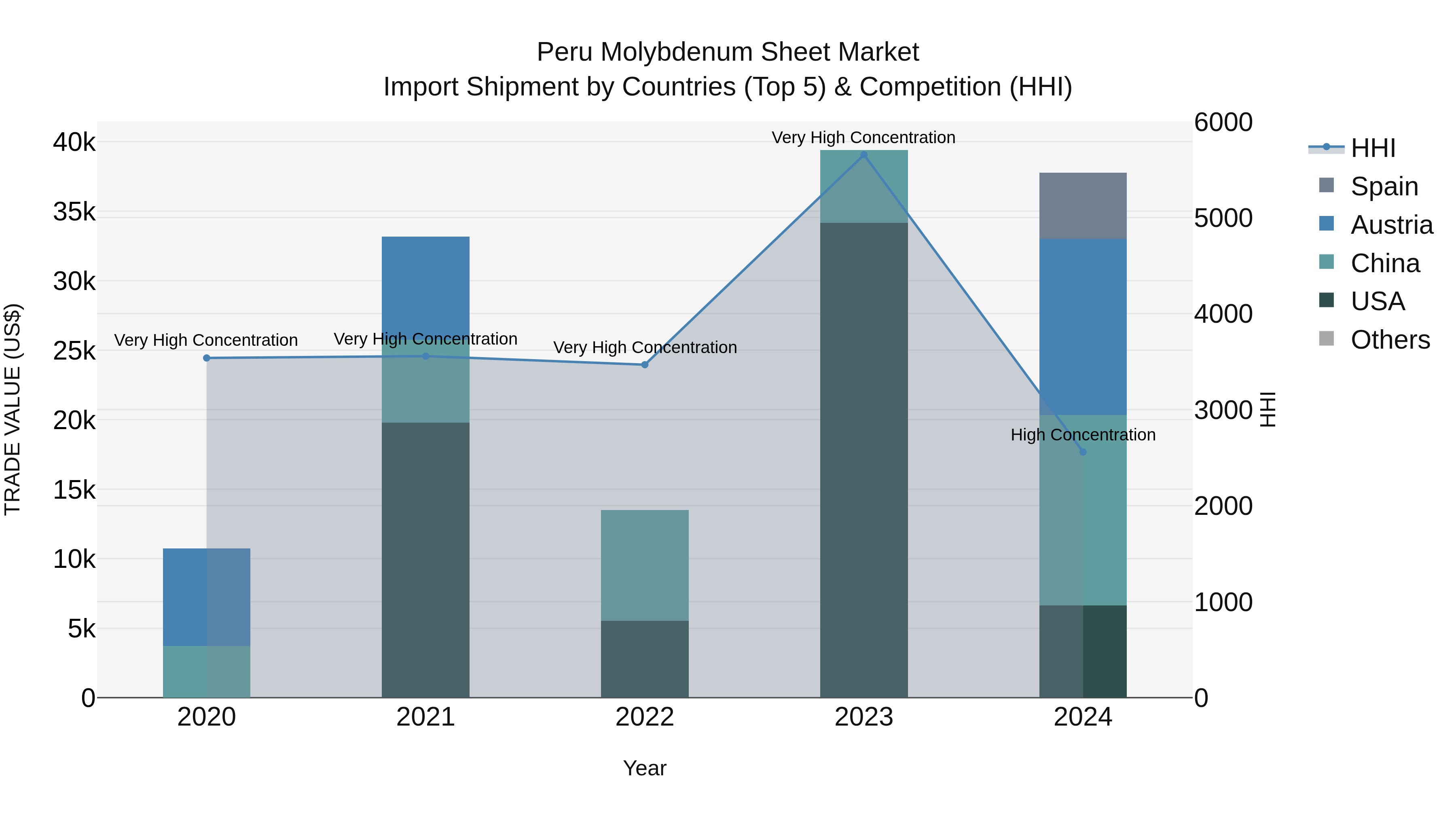Select the Austria segment of 2020 bar
Image resolution: width=1456 pixels, height=819 pixels.
206,597
